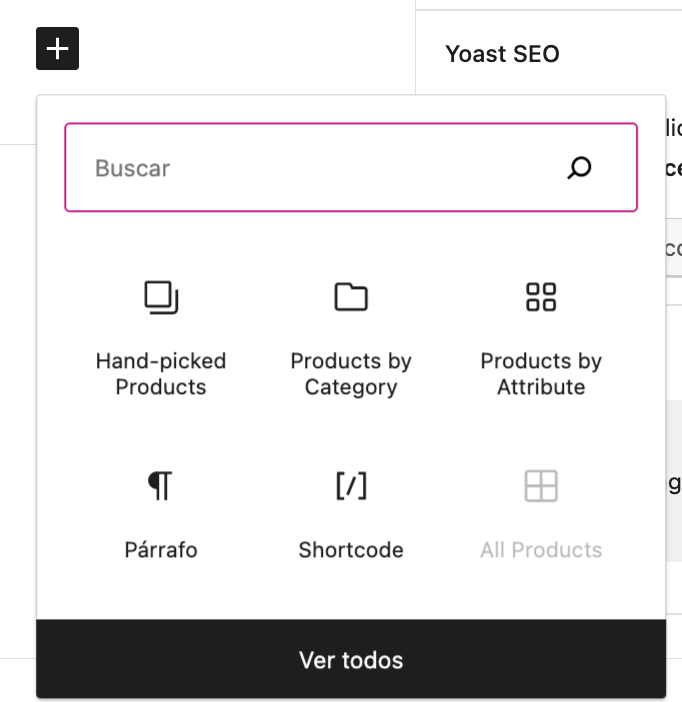The width and height of the screenshot is (682, 702).
Task: Expand the Yoast SEO panel
Action: (549, 54)
